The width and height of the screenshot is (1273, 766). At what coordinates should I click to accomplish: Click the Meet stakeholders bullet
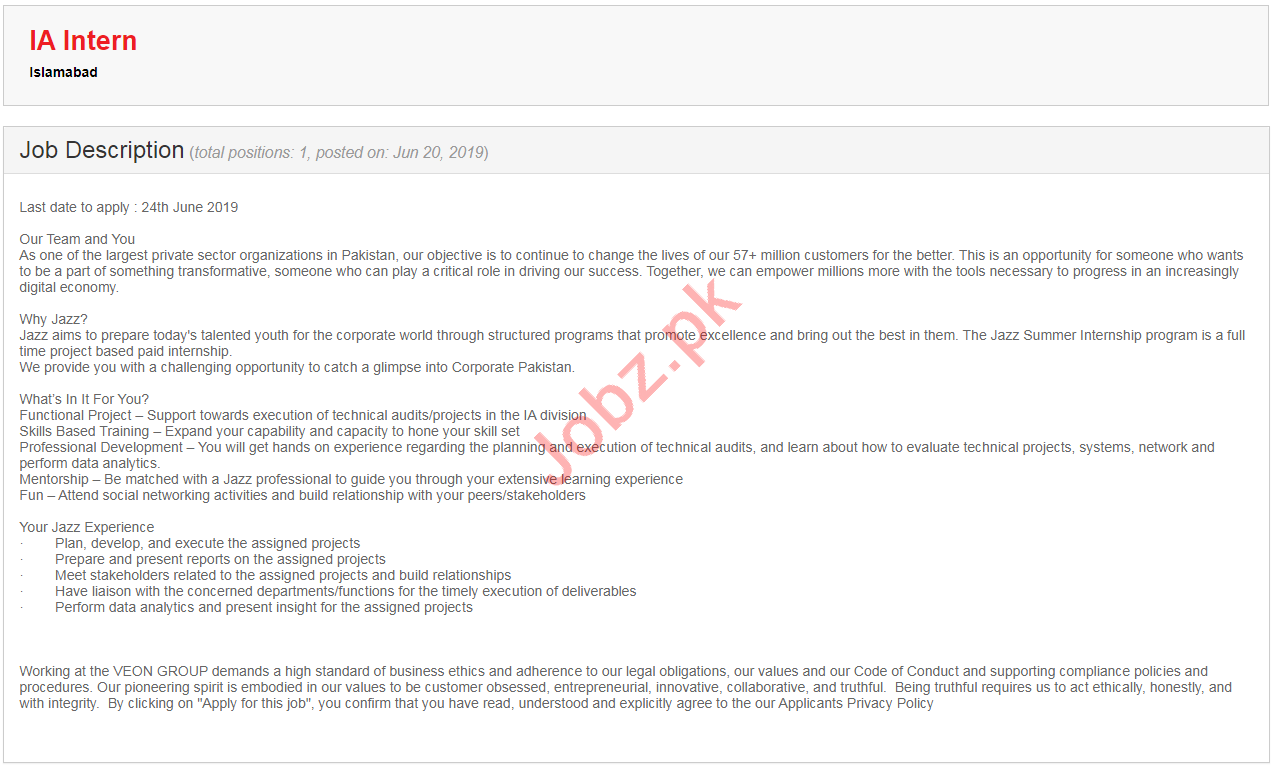283,575
